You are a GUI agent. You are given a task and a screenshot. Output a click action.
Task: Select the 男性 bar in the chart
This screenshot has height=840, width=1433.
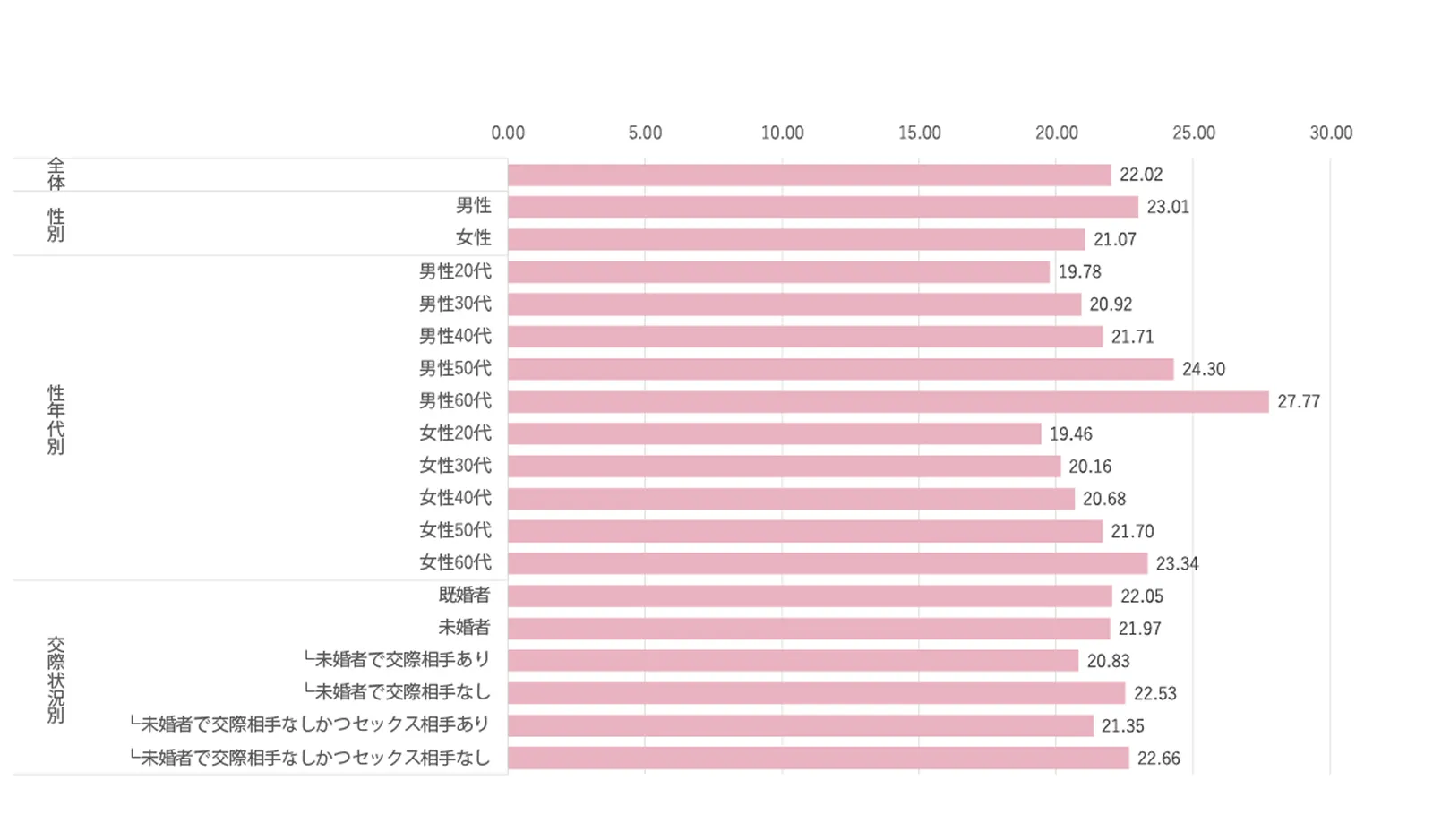click(x=822, y=207)
